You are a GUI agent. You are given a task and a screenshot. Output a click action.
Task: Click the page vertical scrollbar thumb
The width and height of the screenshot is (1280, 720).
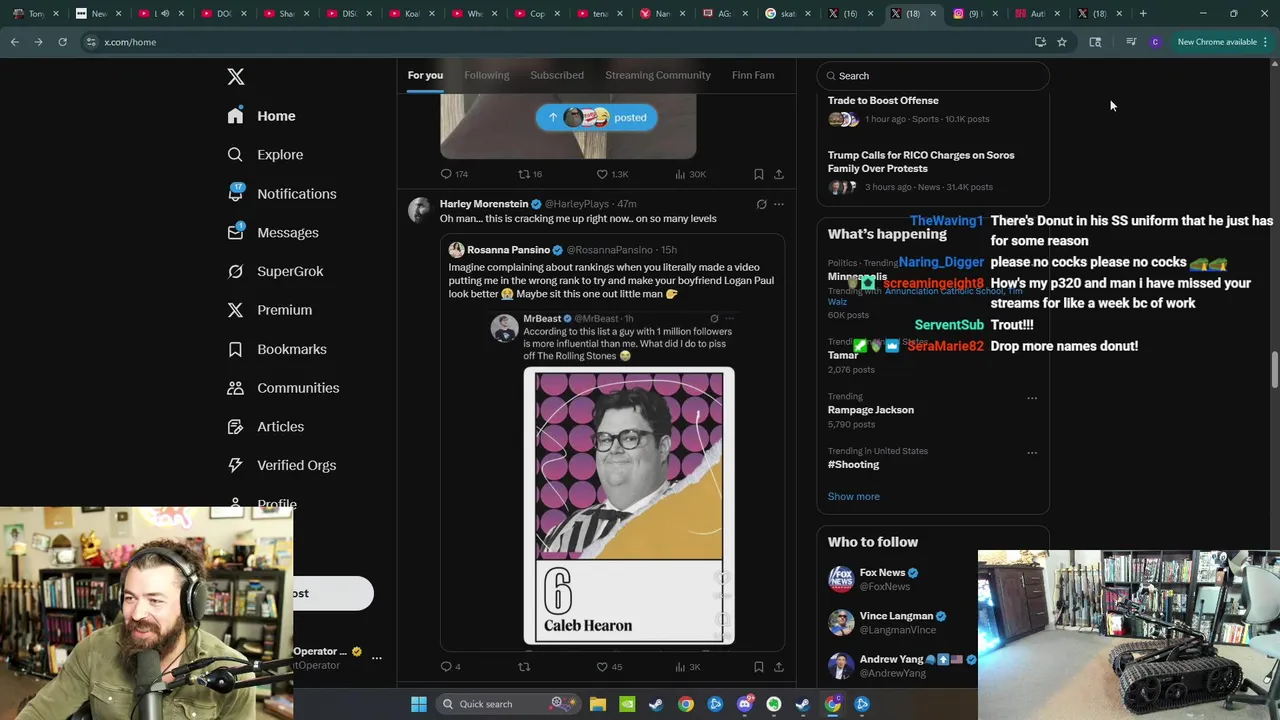(x=1274, y=370)
